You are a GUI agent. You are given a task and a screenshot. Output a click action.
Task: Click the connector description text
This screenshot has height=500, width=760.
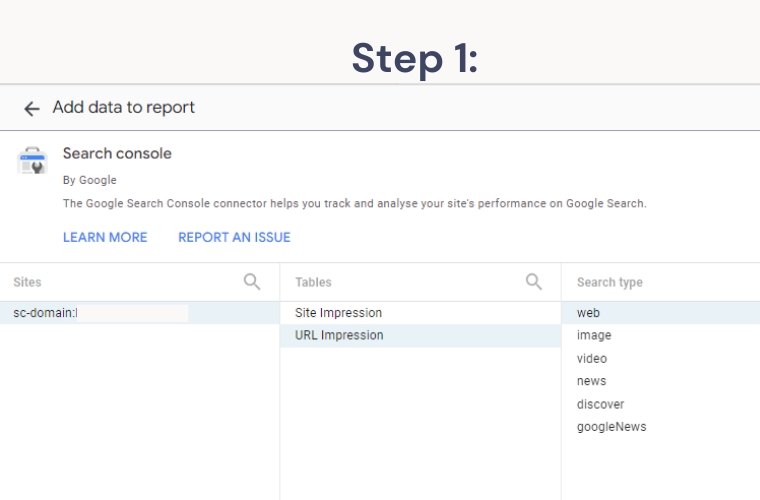coord(355,203)
